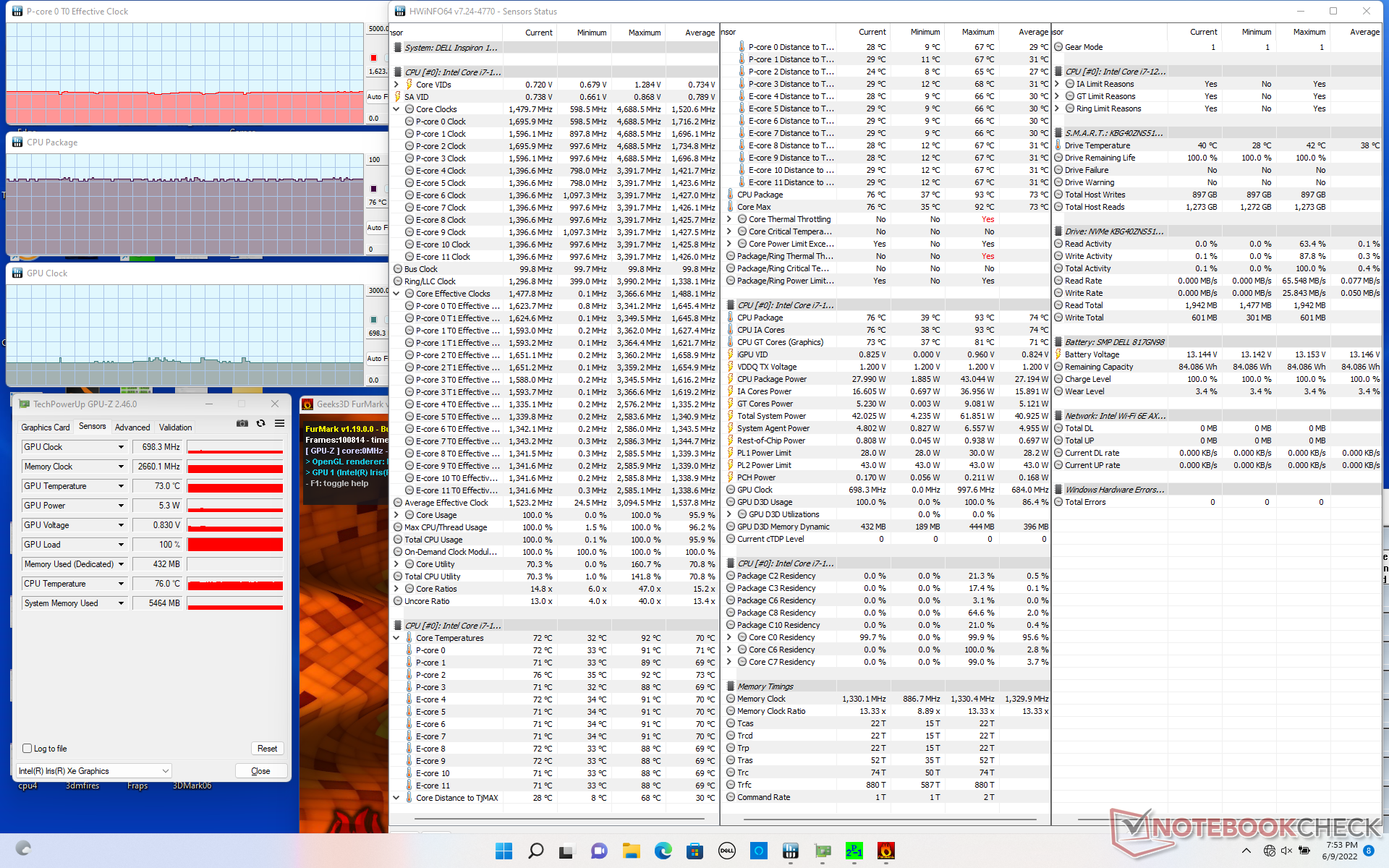Open the Dell app on the taskbar
The height and width of the screenshot is (868, 1389).
[726, 851]
